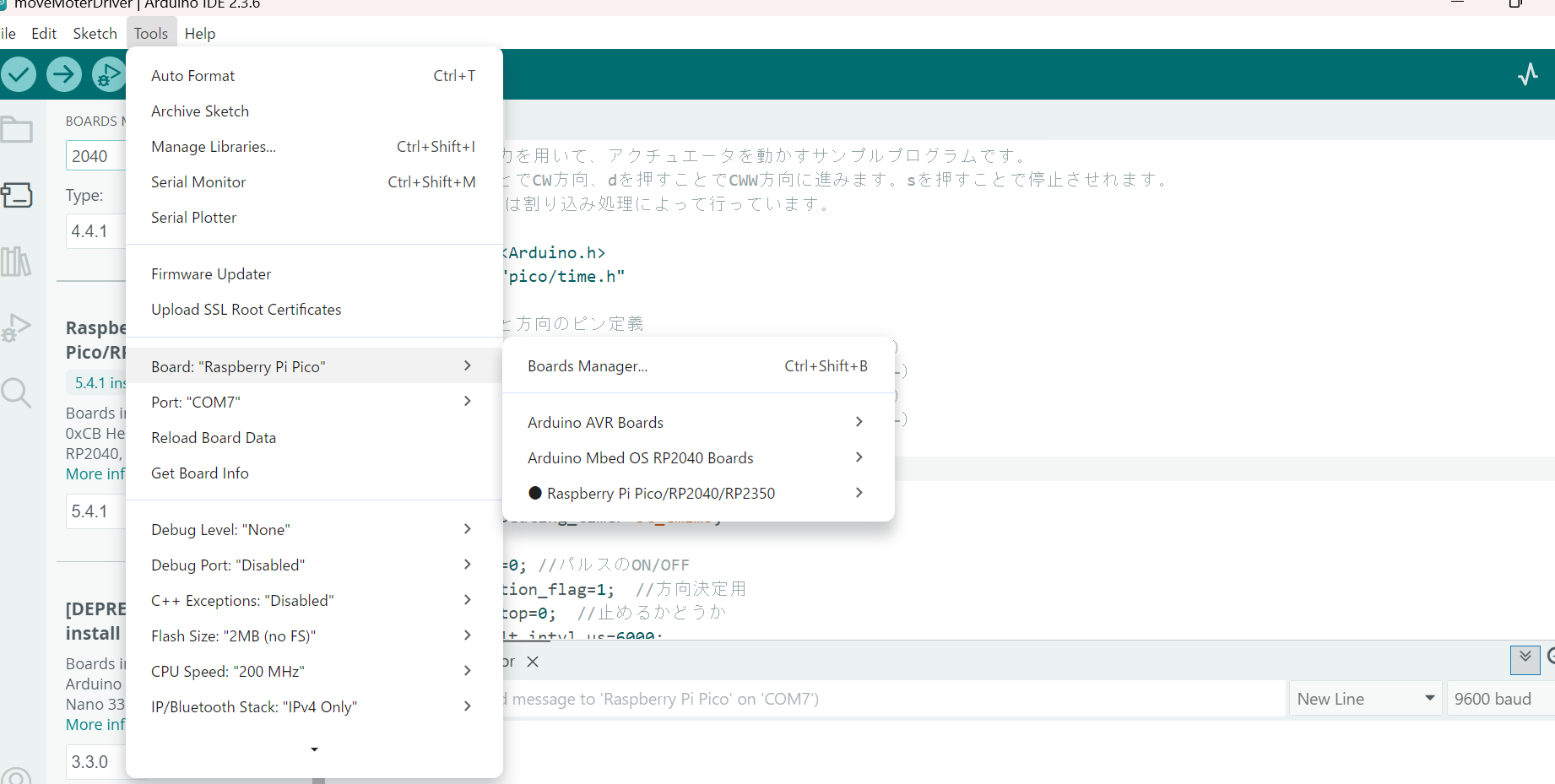The width and height of the screenshot is (1555, 784).
Task: Choose Auto Format from Tools menu
Action: coord(193,76)
